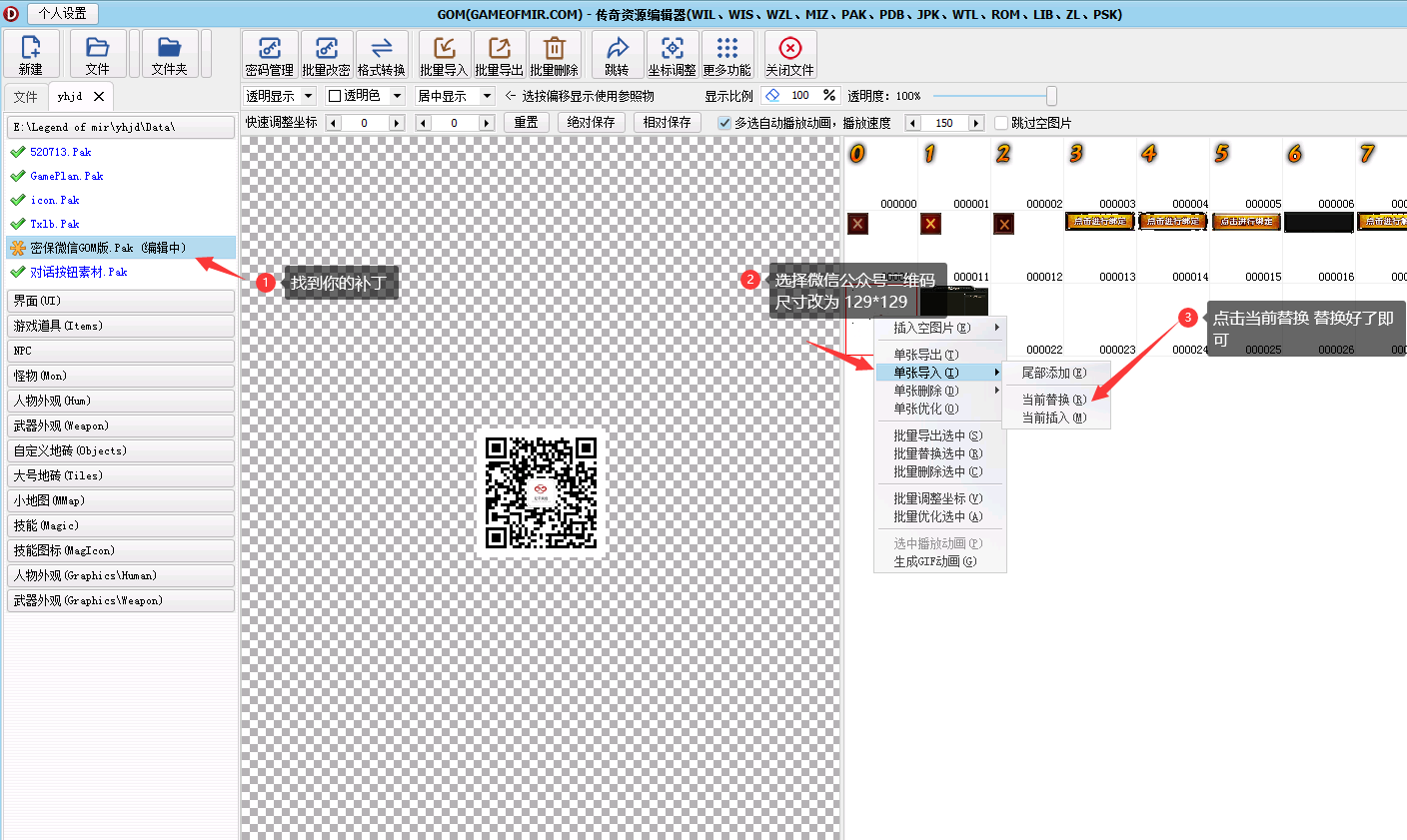This screenshot has height=840, width=1407.
Task: Click 批量删除 batch delete icon
Action: [x=555, y=54]
